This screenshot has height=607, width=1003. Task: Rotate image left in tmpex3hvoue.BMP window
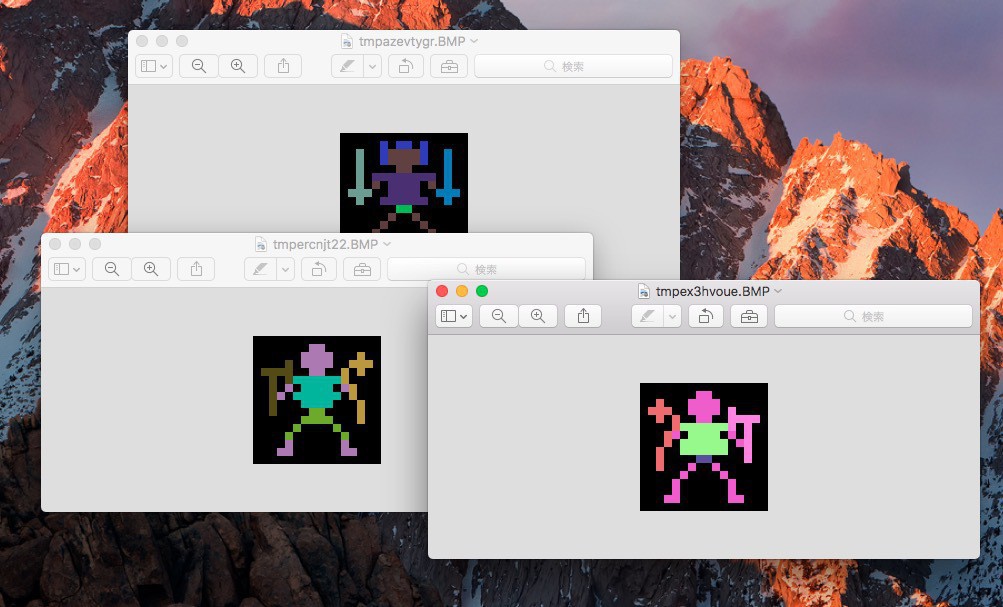[x=706, y=316]
